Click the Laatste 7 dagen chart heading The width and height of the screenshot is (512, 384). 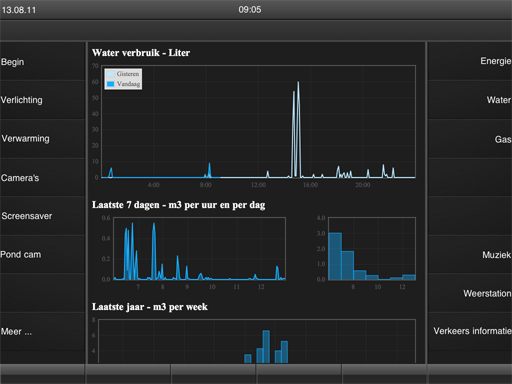pos(179,205)
